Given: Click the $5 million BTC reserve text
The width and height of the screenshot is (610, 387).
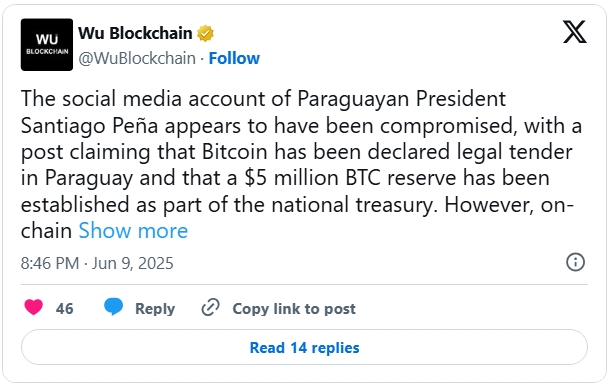Looking at the screenshot, I should [350, 178].
